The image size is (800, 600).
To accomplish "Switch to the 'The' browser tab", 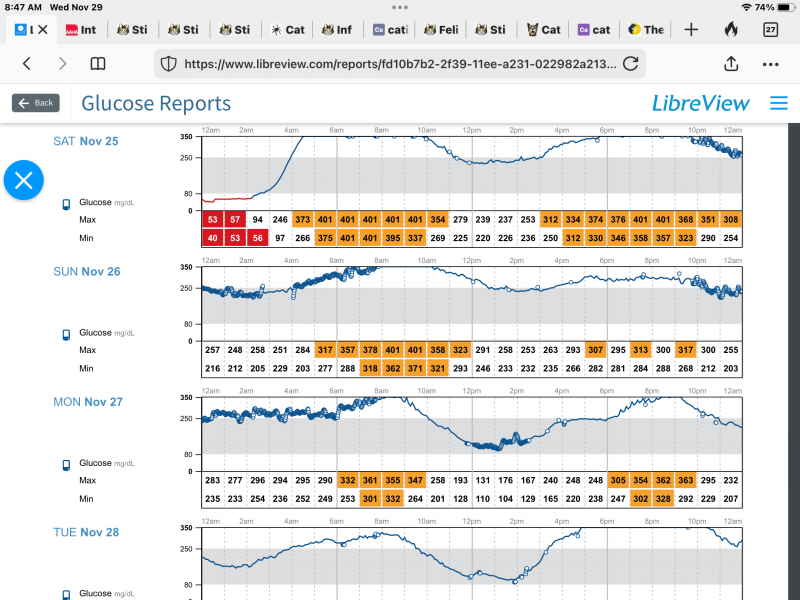I will tap(645, 30).
